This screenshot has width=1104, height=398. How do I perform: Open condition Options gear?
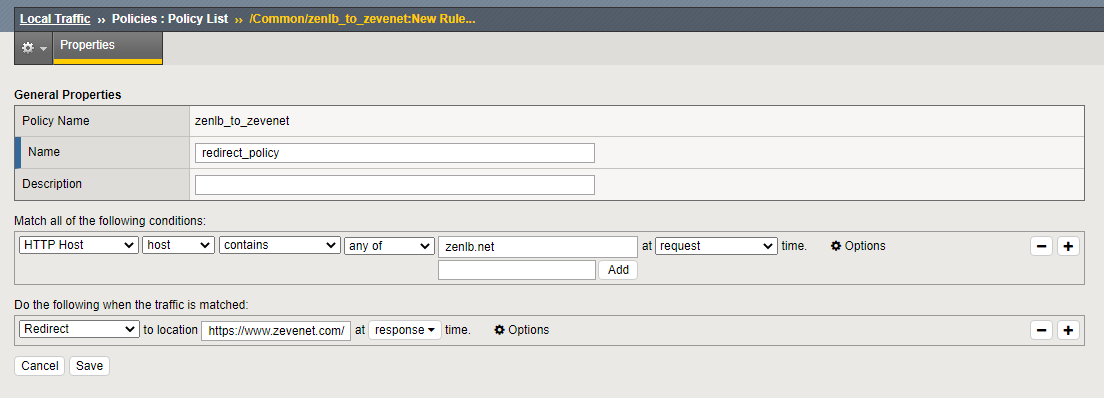coord(858,246)
